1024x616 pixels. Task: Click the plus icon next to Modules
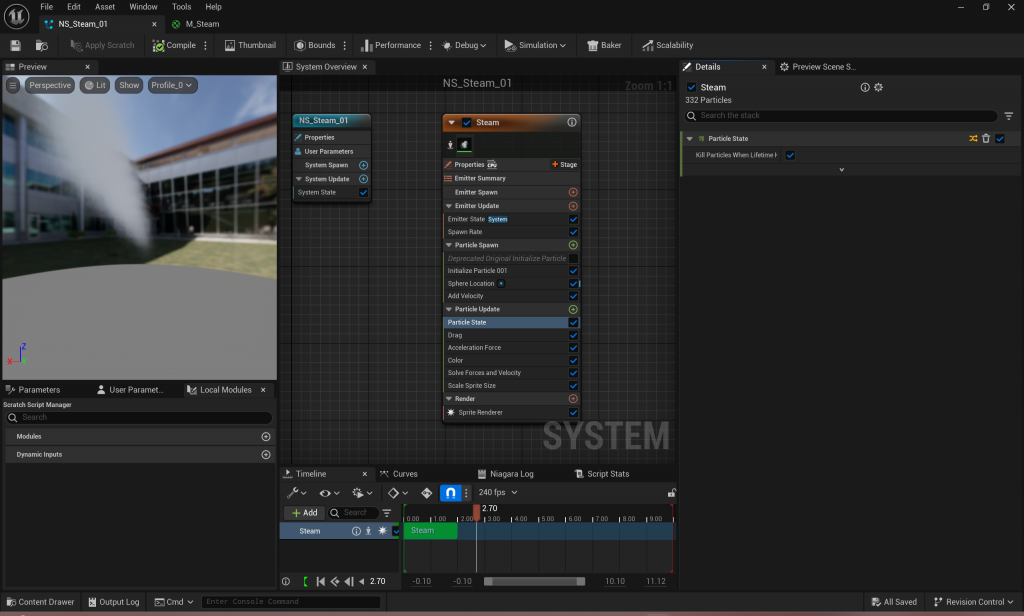point(266,437)
